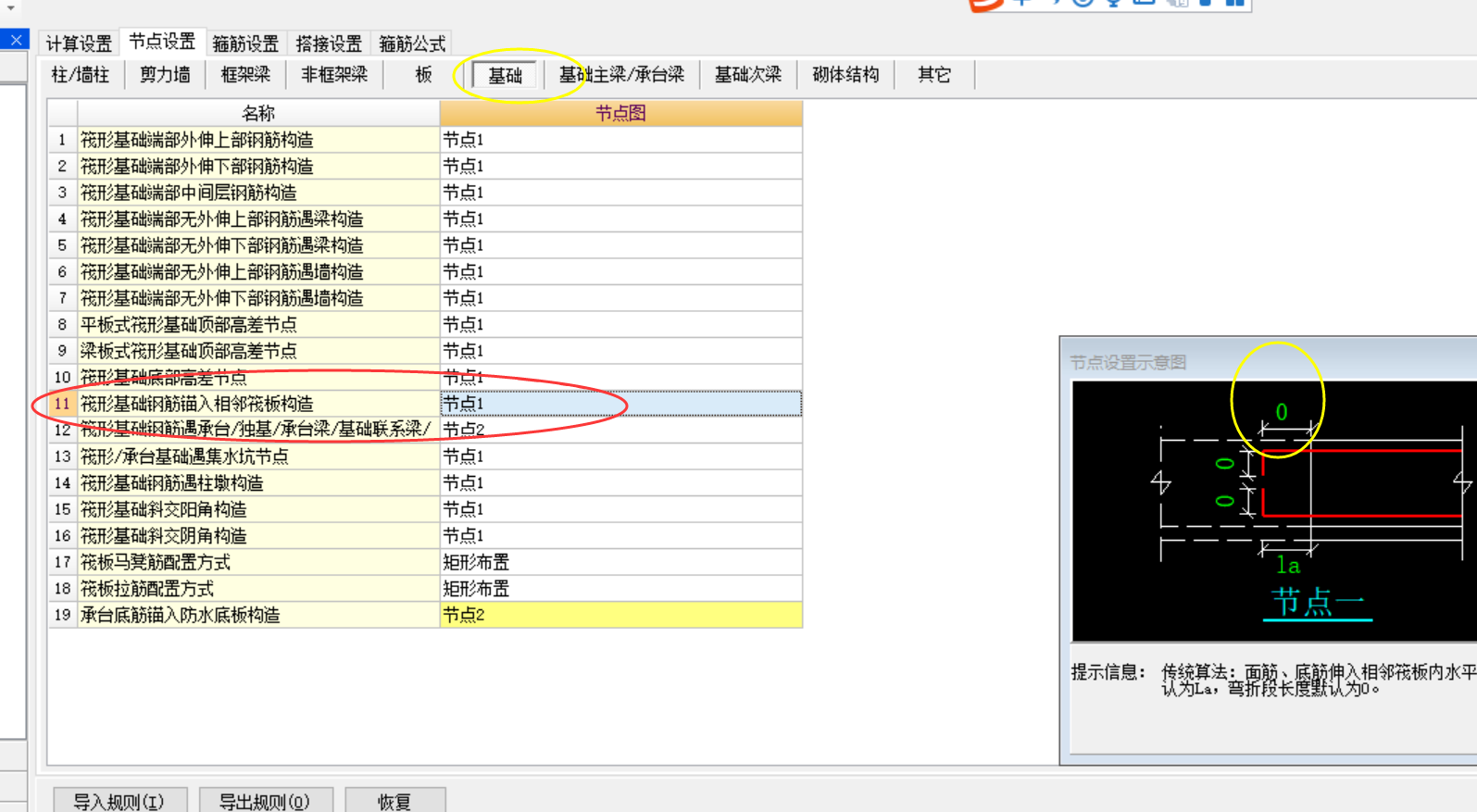Click the 节点设置示意图 panel title
This screenshot has width=1477, height=812.
[1128, 362]
